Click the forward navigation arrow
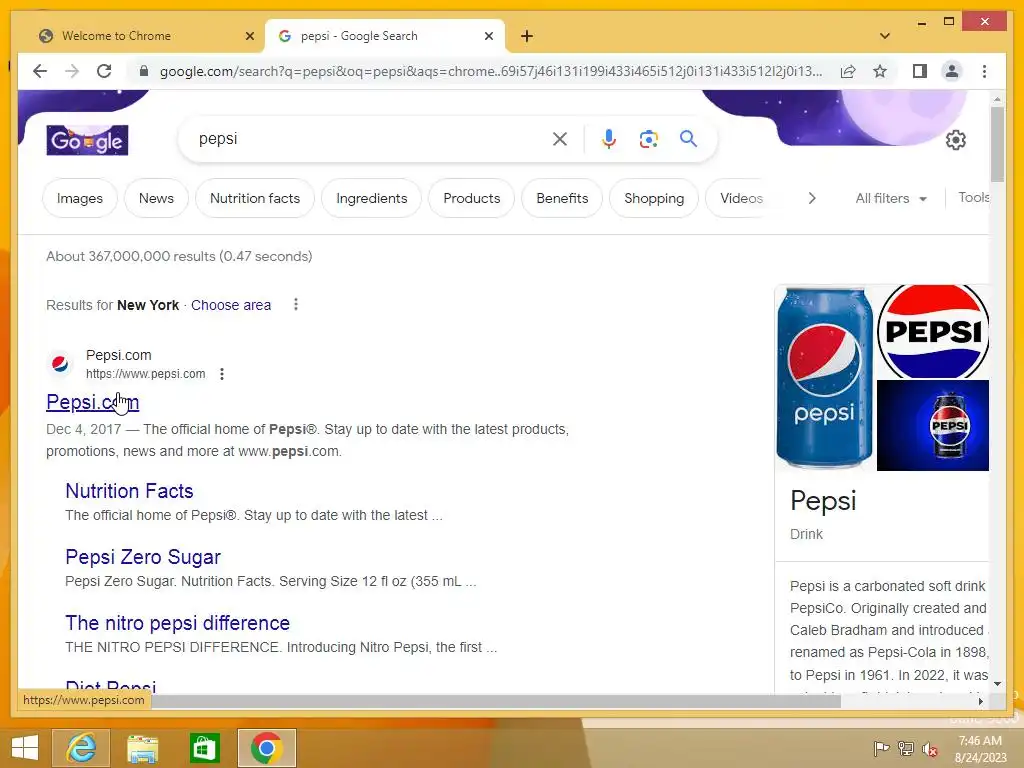Image resolution: width=1024 pixels, height=768 pixels. click(x=72, y=71)
